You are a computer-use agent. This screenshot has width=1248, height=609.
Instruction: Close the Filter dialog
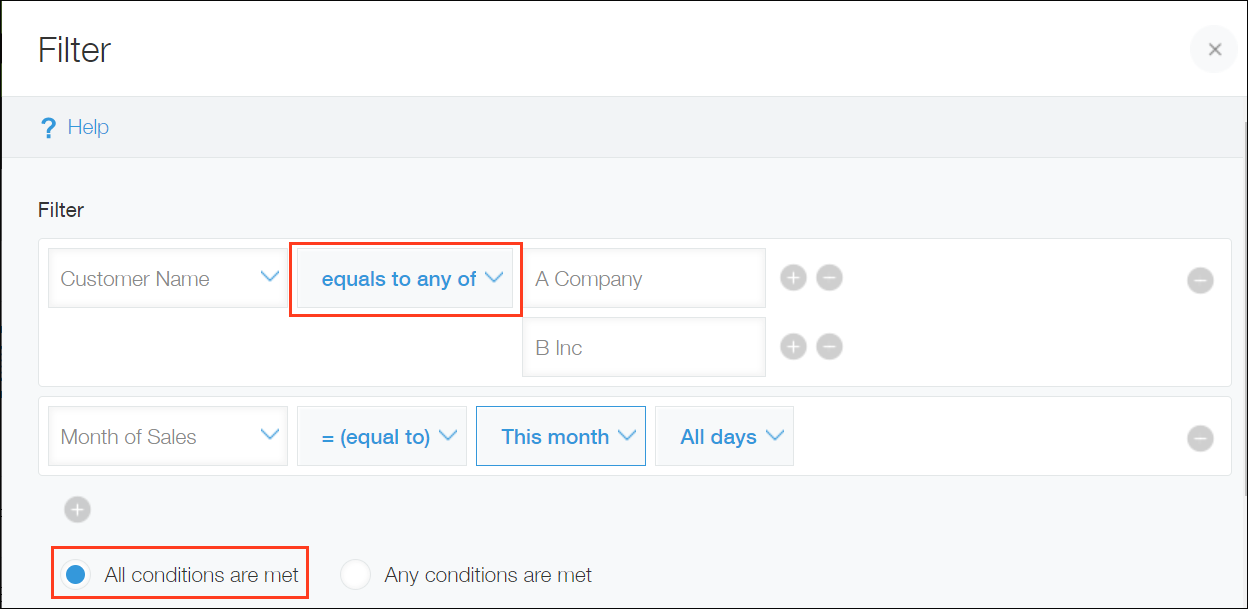pyautogui.click(x=1214, y=49)
